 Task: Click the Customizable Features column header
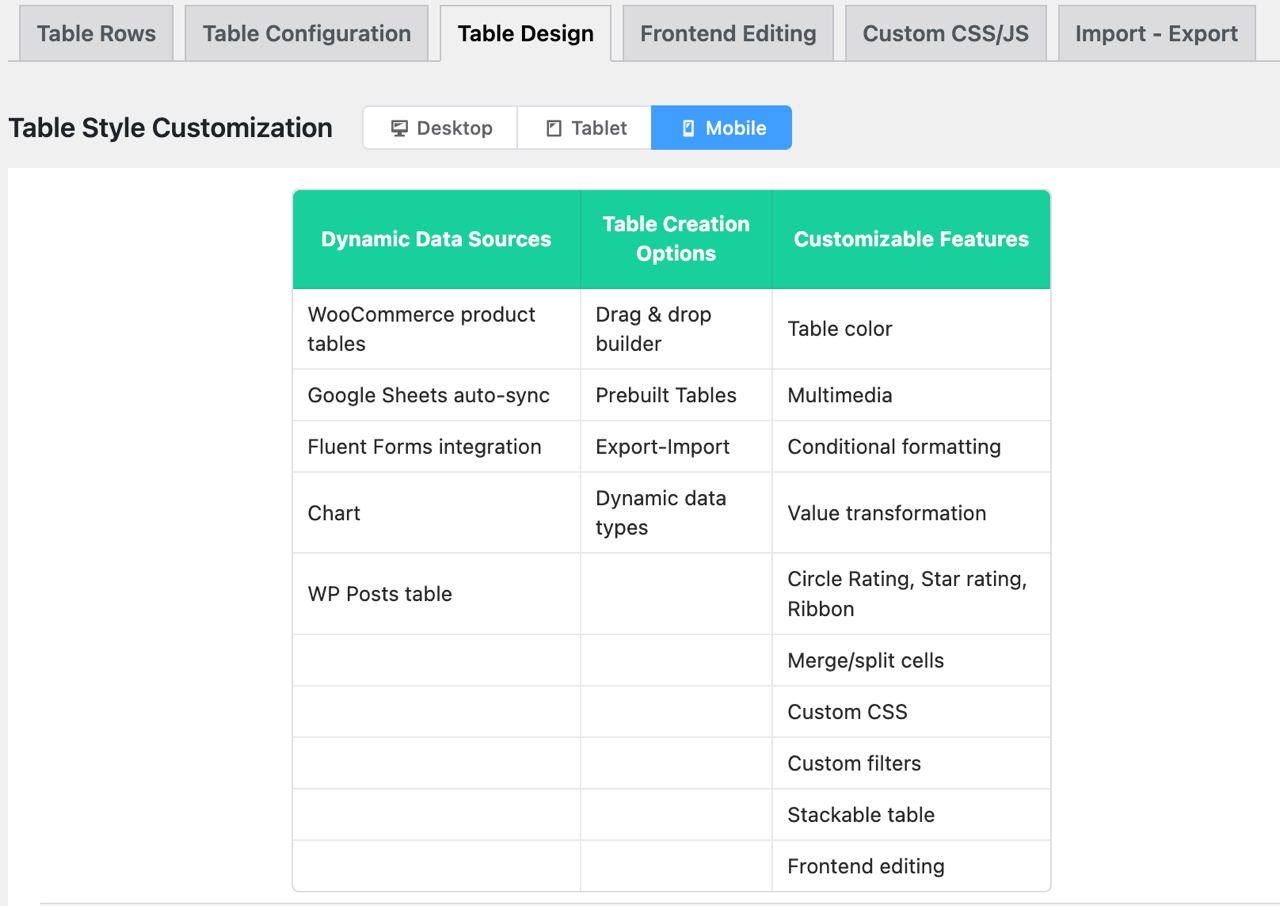coord(911,239)
